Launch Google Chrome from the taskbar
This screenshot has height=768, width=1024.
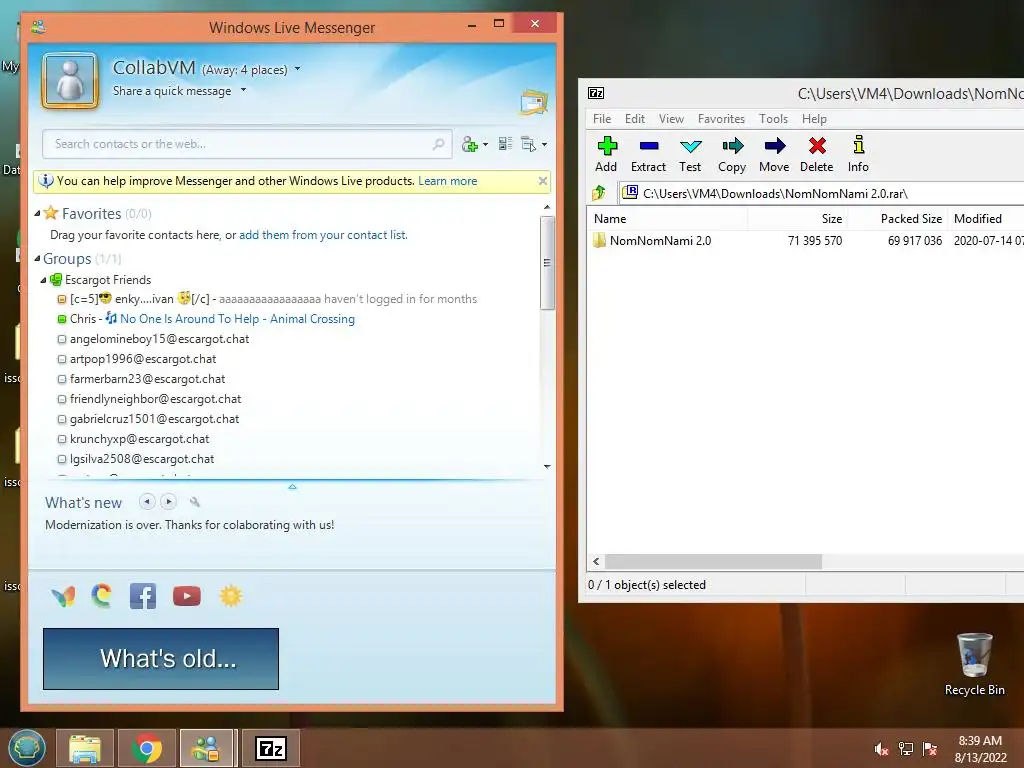point(147,748)
